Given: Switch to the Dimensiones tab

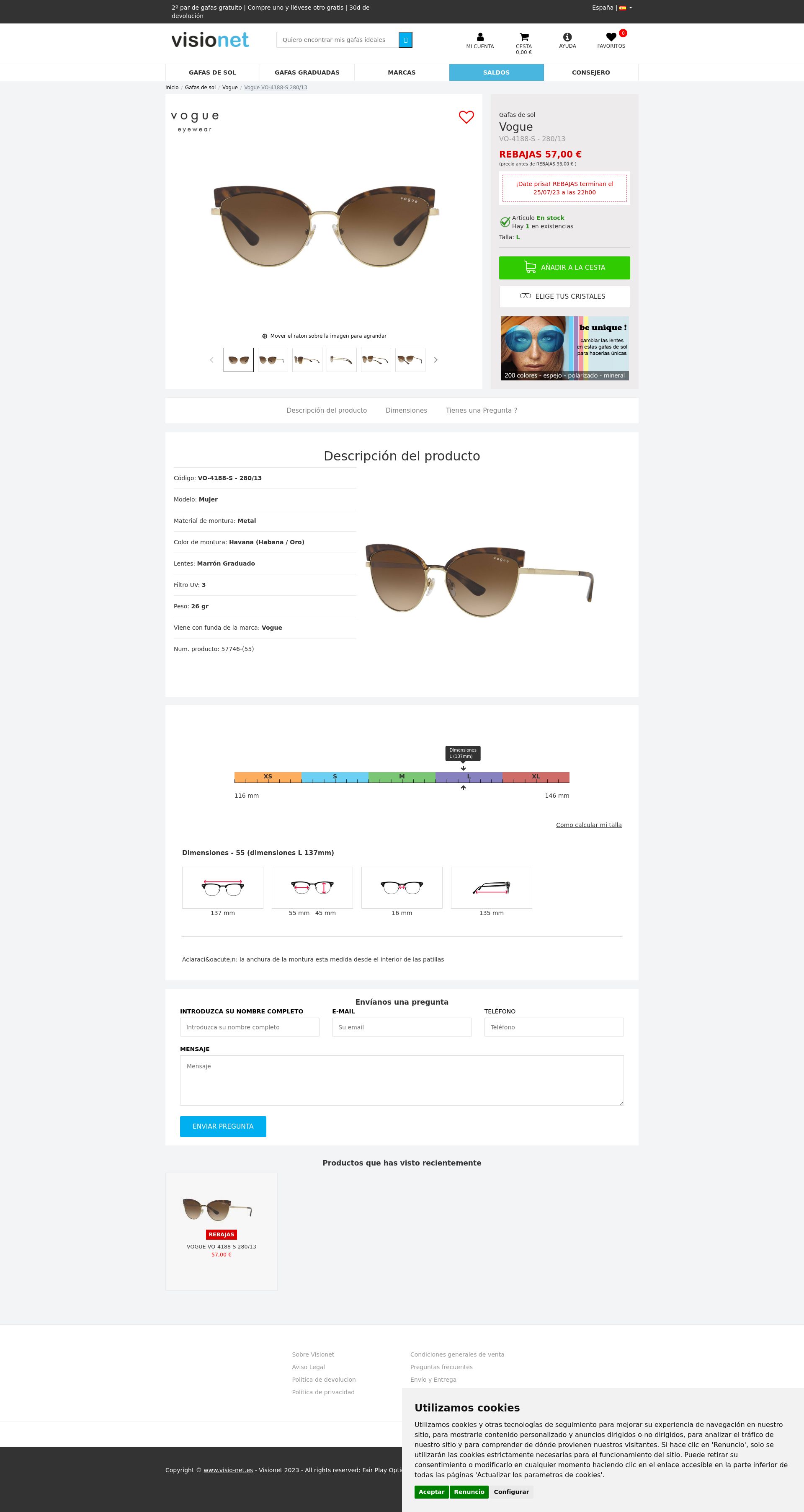Looking at the screenshot, I should [406, 410].
